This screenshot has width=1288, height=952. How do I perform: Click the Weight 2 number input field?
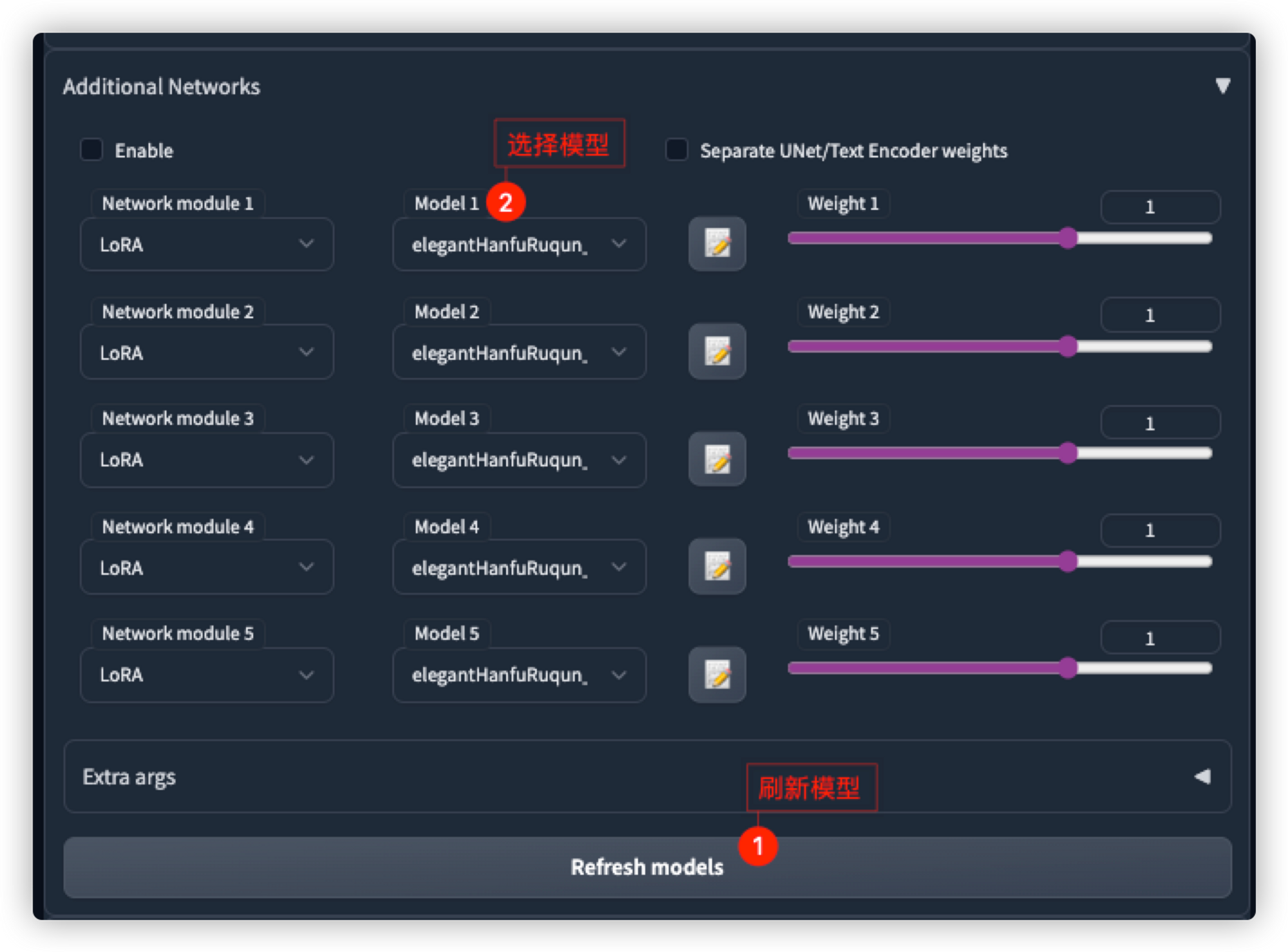[1159, 315]
